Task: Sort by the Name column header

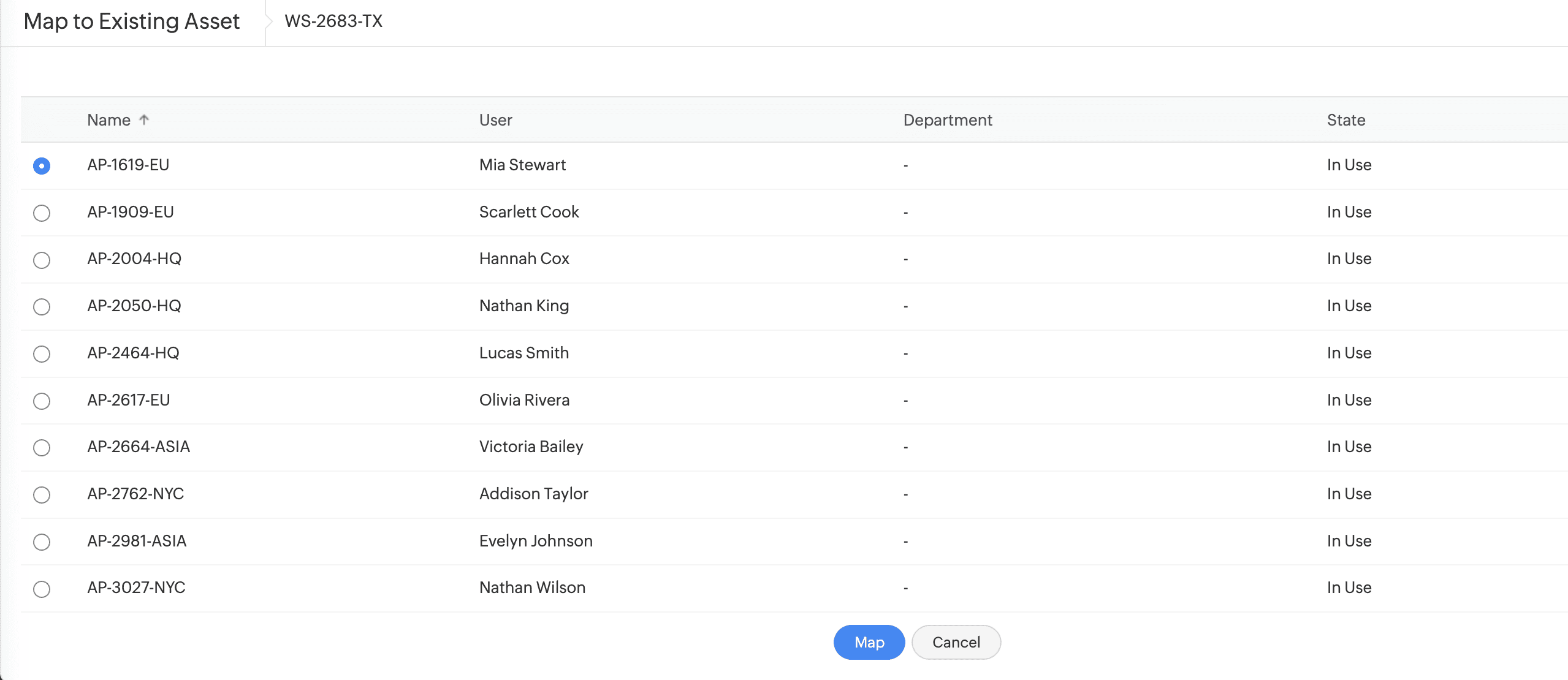Action: (x=109, y=120)
